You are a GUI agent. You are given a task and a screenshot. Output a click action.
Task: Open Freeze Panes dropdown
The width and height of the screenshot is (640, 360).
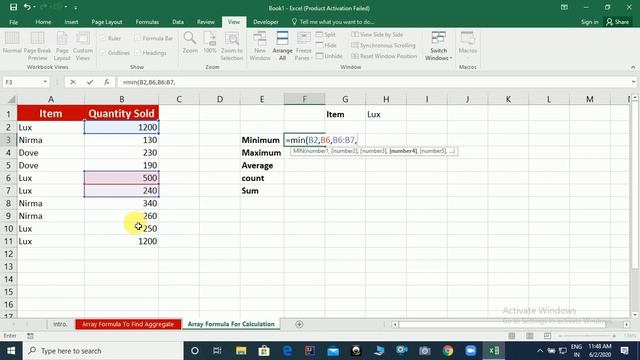point(303,46)
